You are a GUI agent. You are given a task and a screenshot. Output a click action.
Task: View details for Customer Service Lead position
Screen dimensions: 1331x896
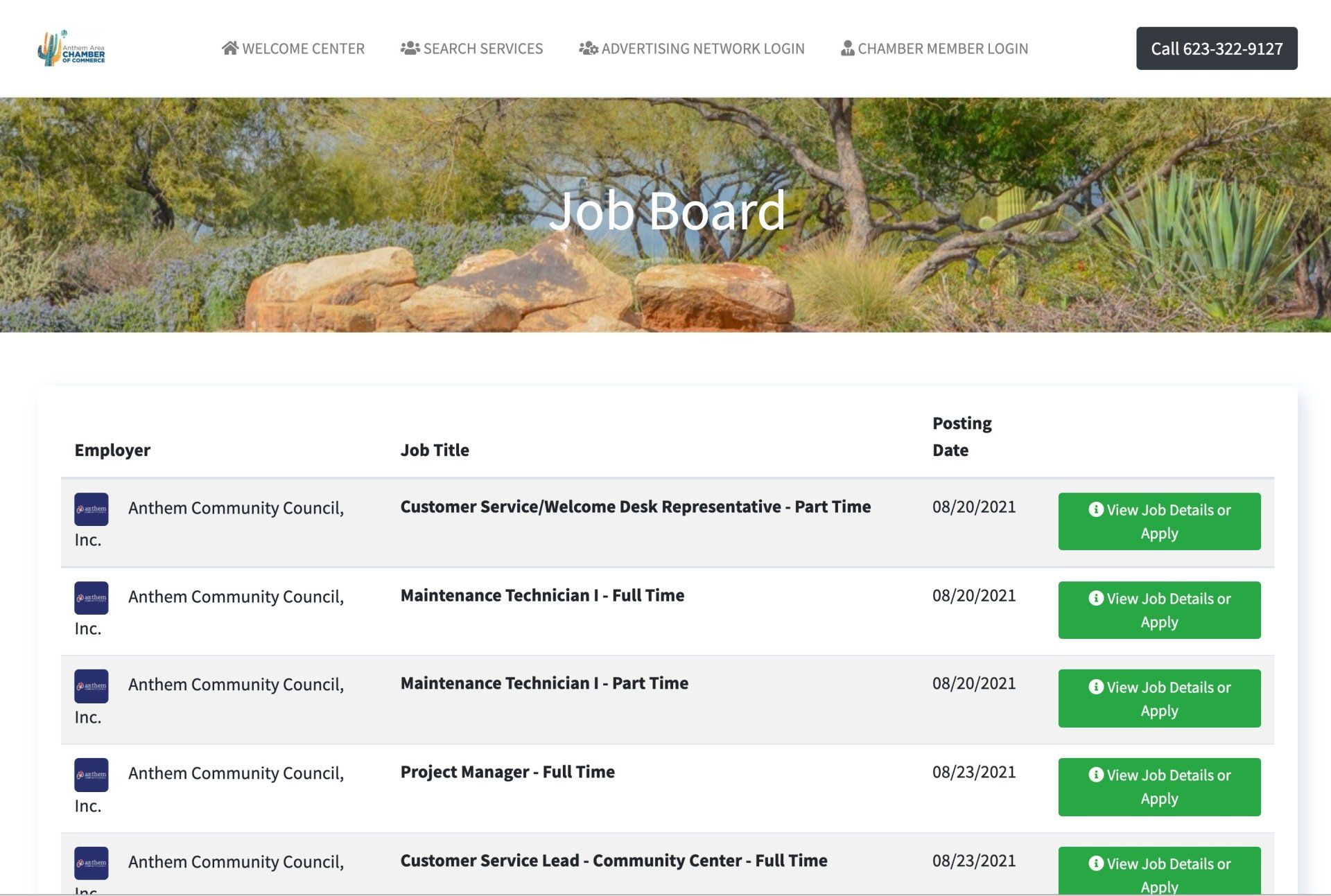(1158, 872)
